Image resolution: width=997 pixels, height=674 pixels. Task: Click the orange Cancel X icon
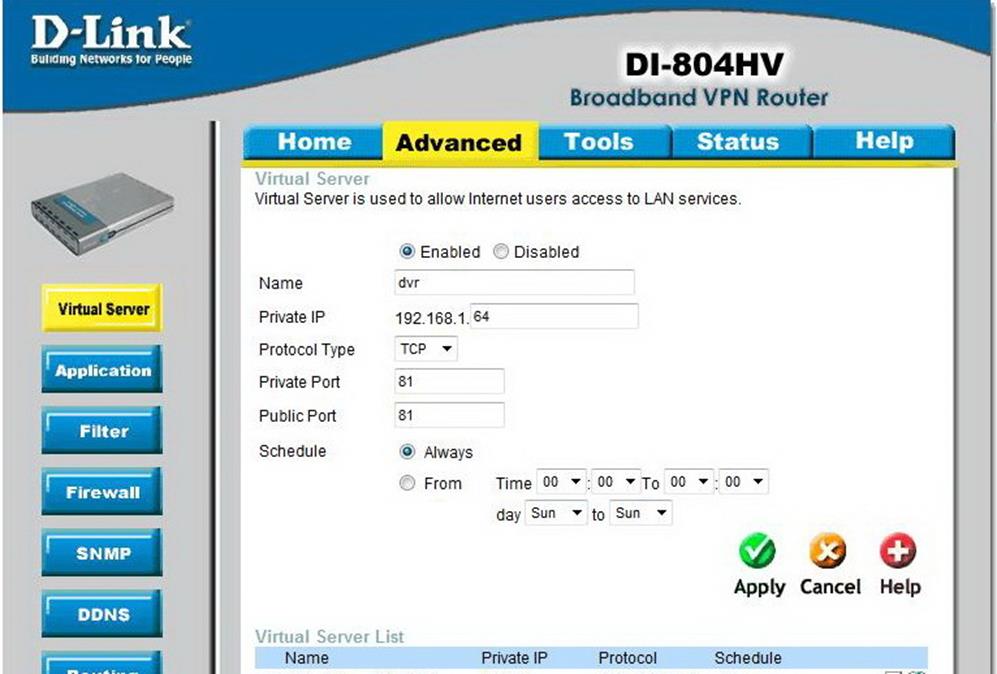[828, 551]
